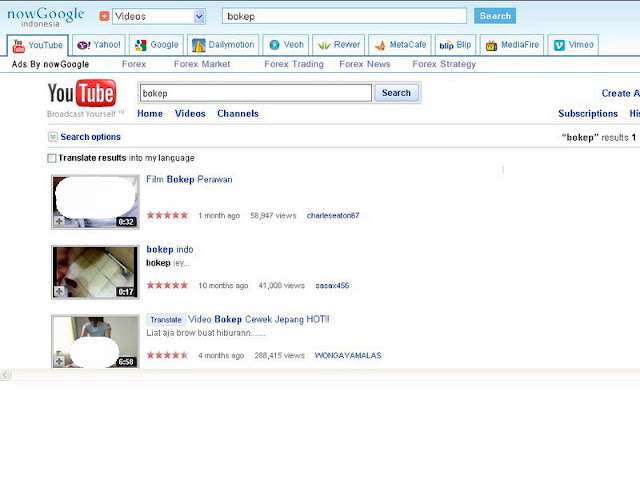The height and width of the screenshot is (480, 640).
Task: Enable Translate results into my language checkbox
Action: pyautogui.click(x=51, y=158)
